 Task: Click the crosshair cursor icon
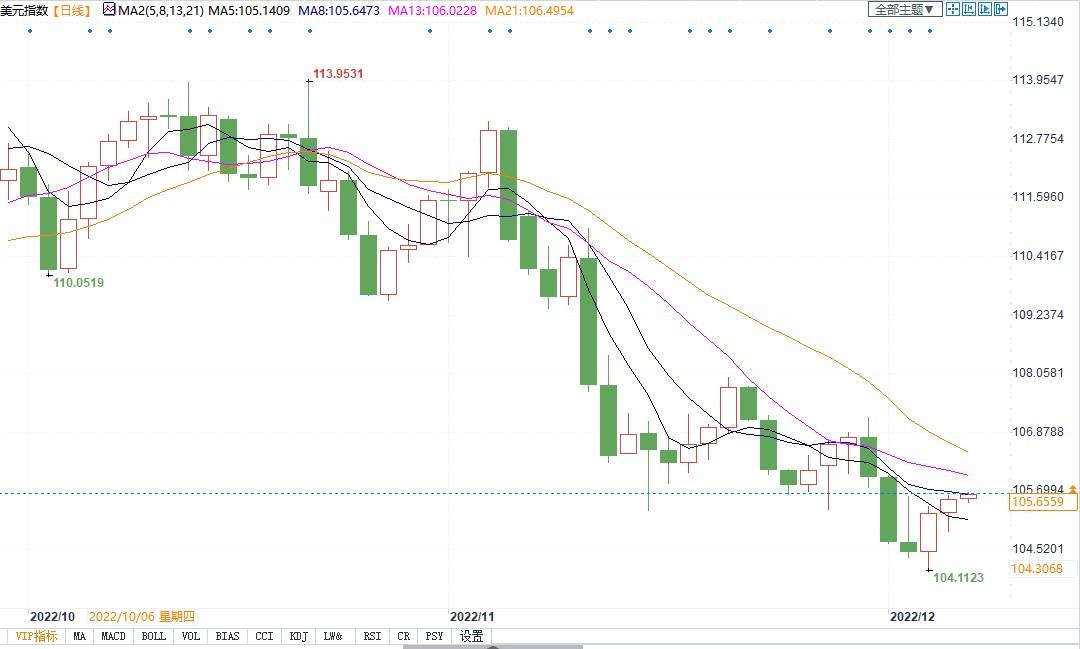(953, 9)
